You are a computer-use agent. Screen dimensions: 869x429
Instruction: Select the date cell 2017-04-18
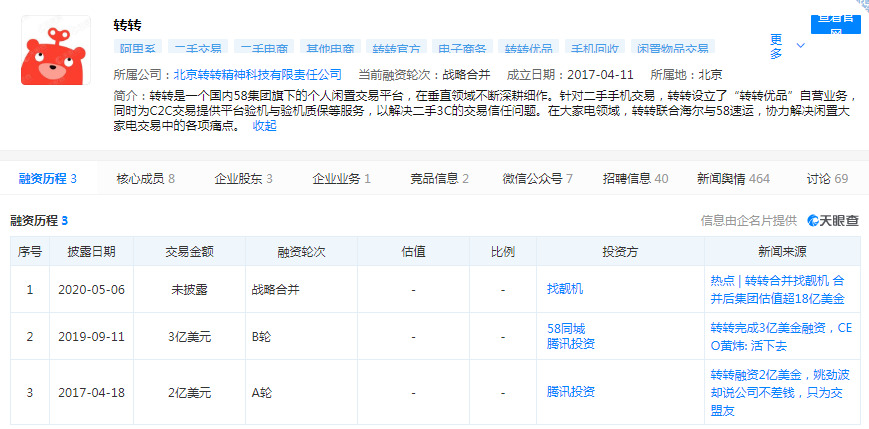pyautogui.click(x=91, y=393)
